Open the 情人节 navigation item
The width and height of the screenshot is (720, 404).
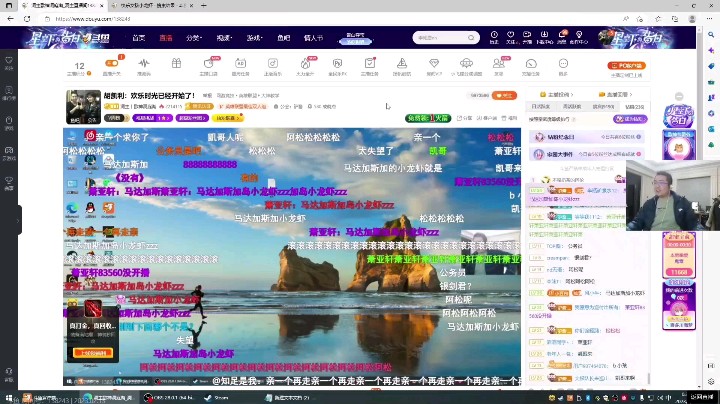coord(313,38)
